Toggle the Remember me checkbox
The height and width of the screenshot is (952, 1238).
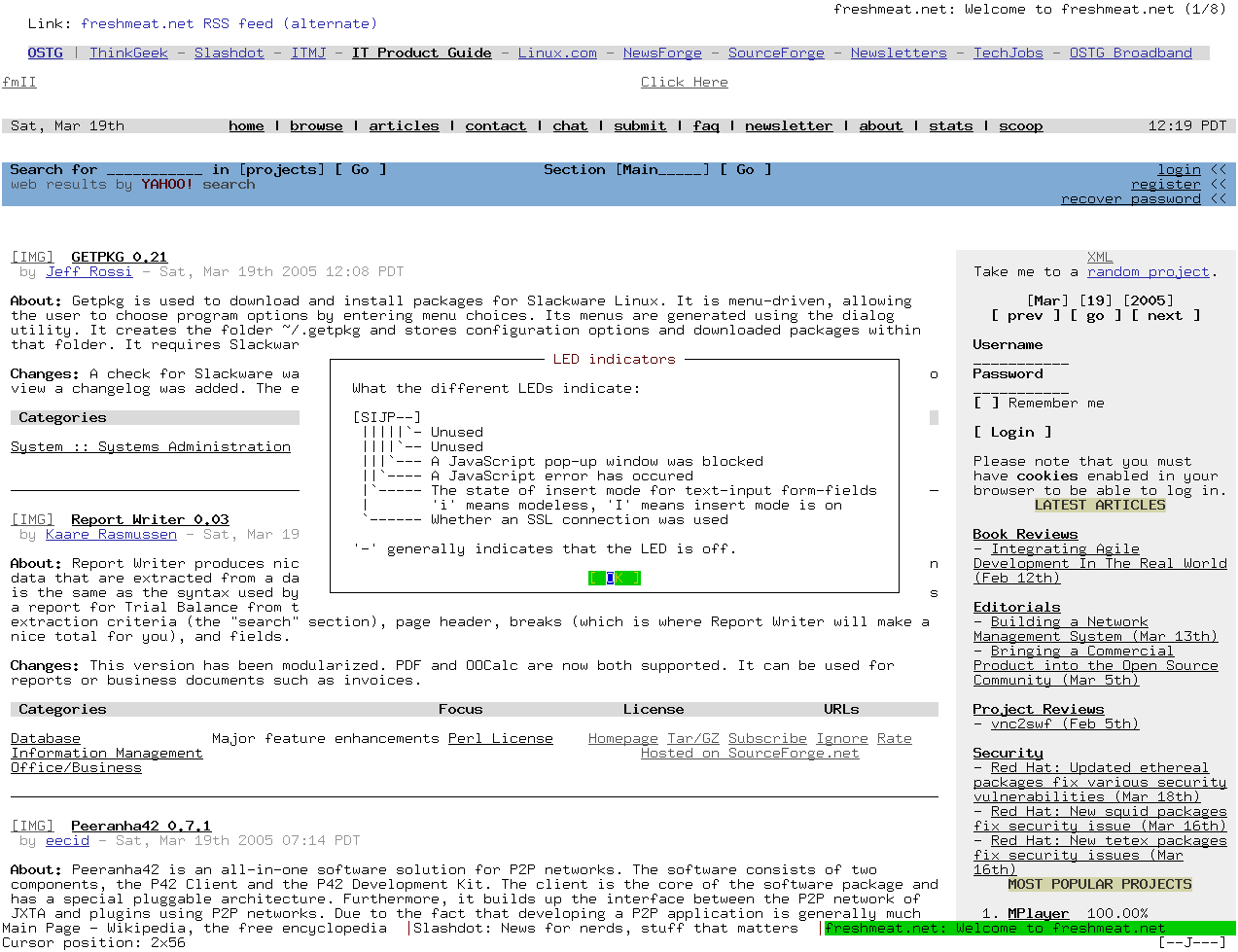click(x=986, y=403)
